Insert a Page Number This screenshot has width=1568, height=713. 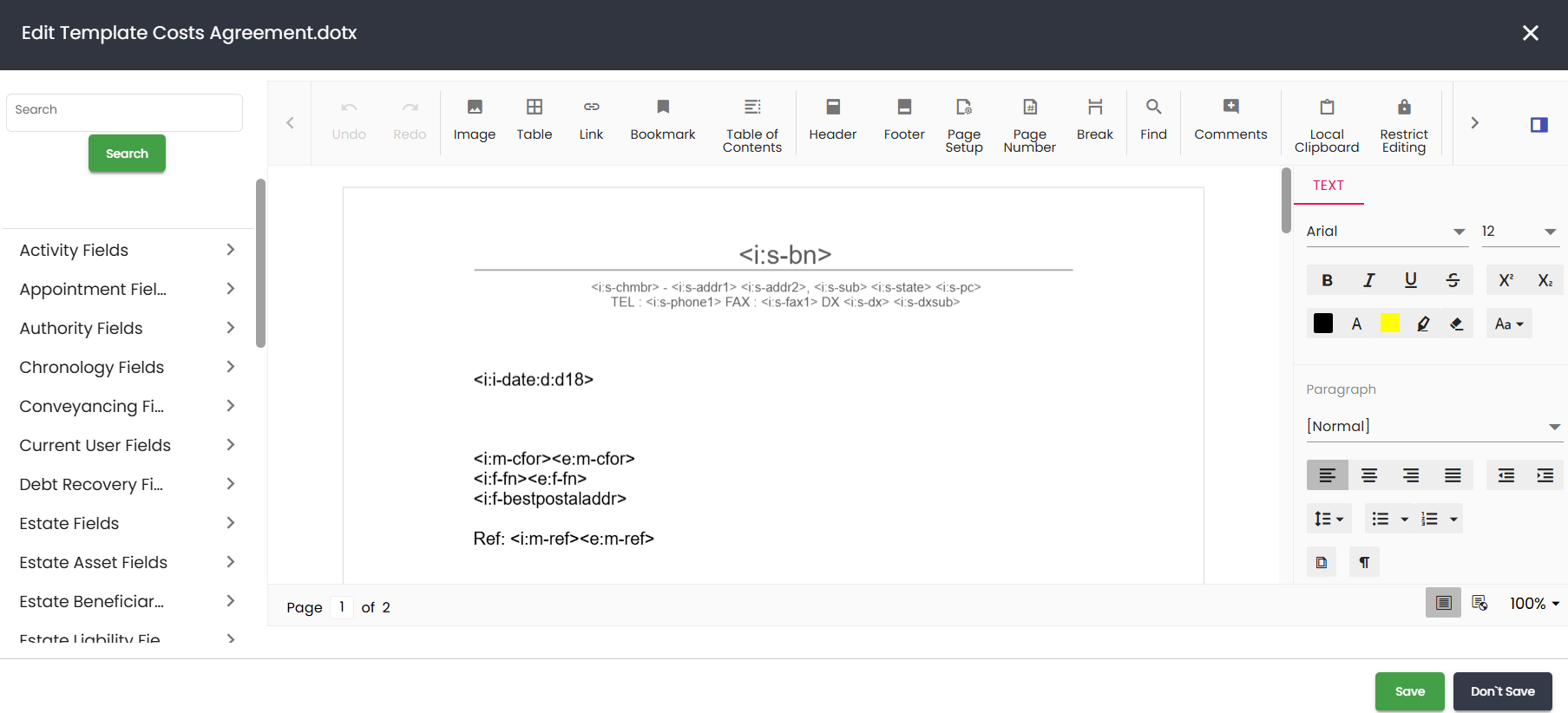pos(1030,126)
